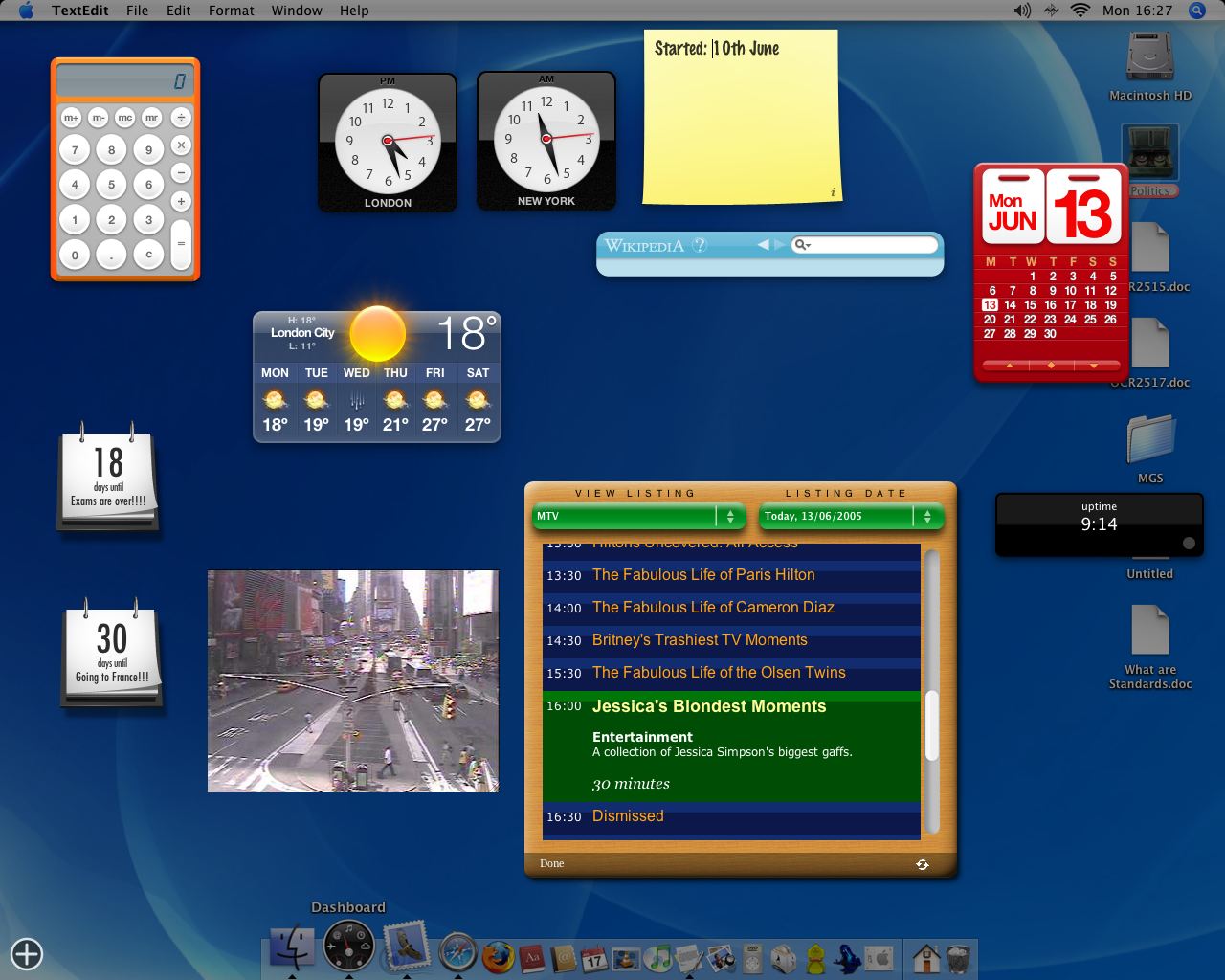
Task: Go to previous month in calendar widget
Action: click(1008, 365)
